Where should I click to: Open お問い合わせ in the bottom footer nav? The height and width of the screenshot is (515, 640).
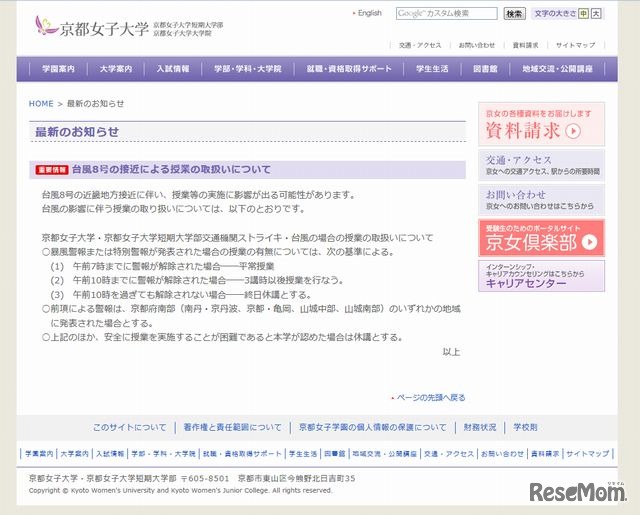tap(502, 453)
